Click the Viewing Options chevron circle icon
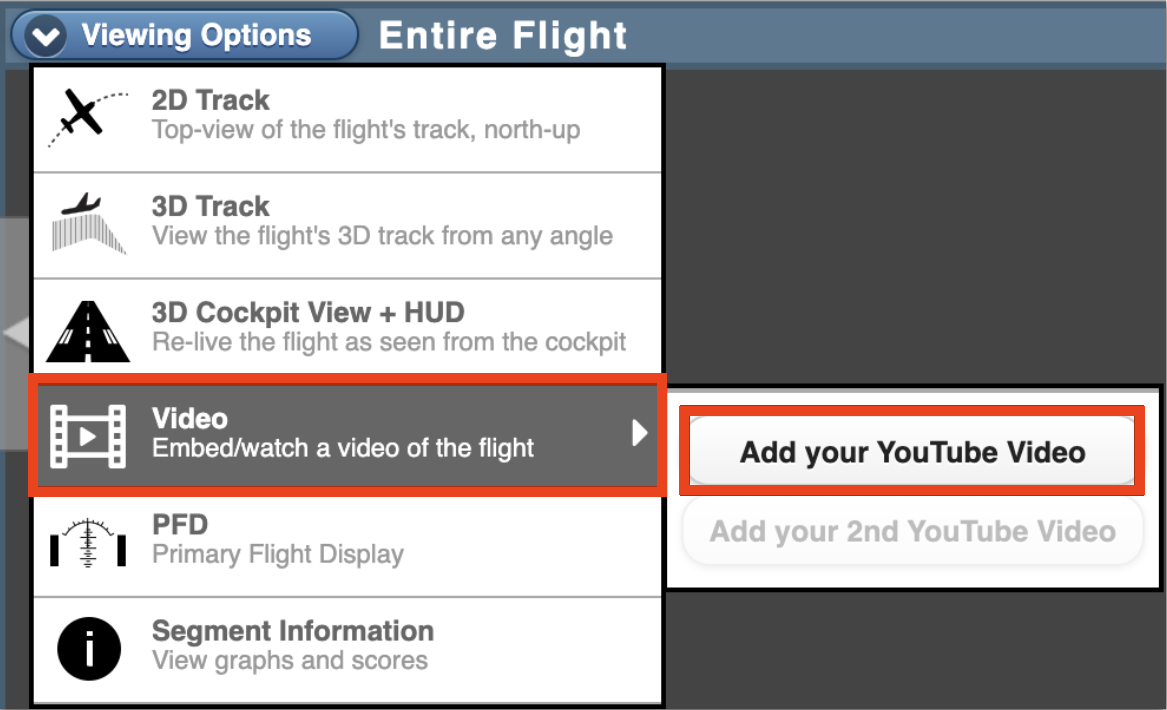 tap(45, 36)
